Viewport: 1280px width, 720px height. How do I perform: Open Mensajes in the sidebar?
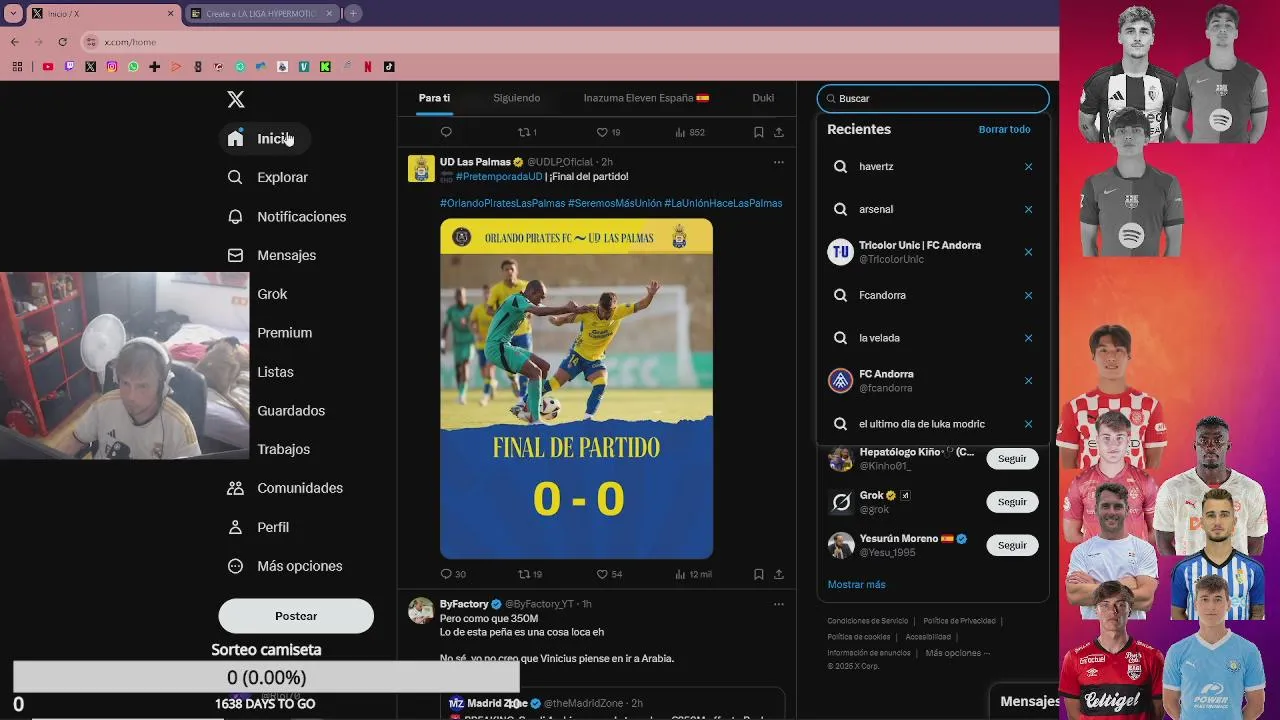point(272,255)
